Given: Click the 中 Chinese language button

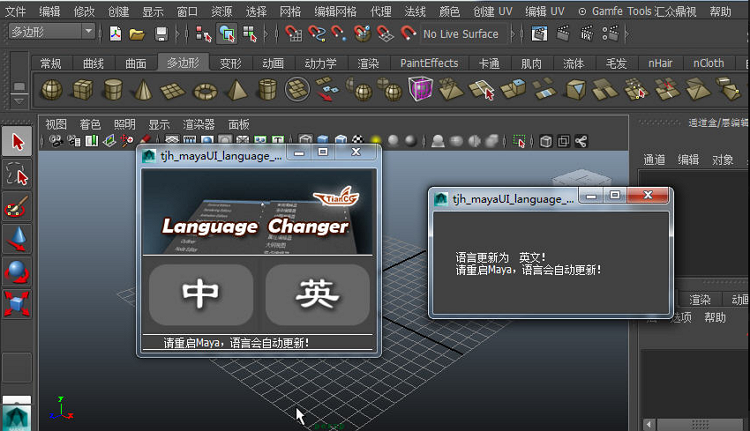Looking at the screenshot, I should (201, 294).
